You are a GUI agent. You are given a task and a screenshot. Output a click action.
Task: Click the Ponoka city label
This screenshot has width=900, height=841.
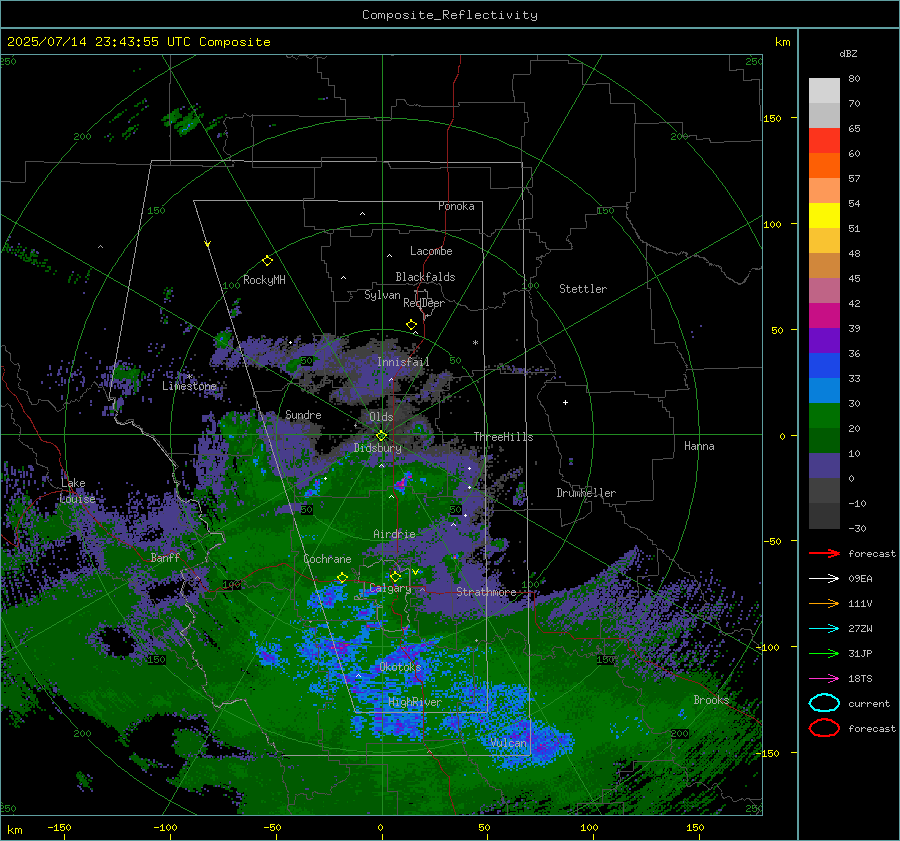(x=456, y=206)
